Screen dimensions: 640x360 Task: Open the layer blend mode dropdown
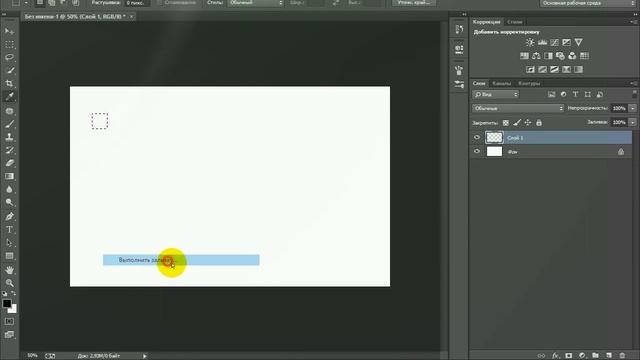point(518,108)
